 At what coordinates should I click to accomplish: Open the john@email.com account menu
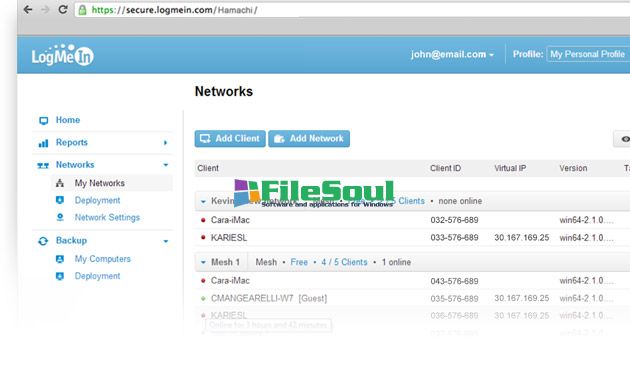pos(452,54)
